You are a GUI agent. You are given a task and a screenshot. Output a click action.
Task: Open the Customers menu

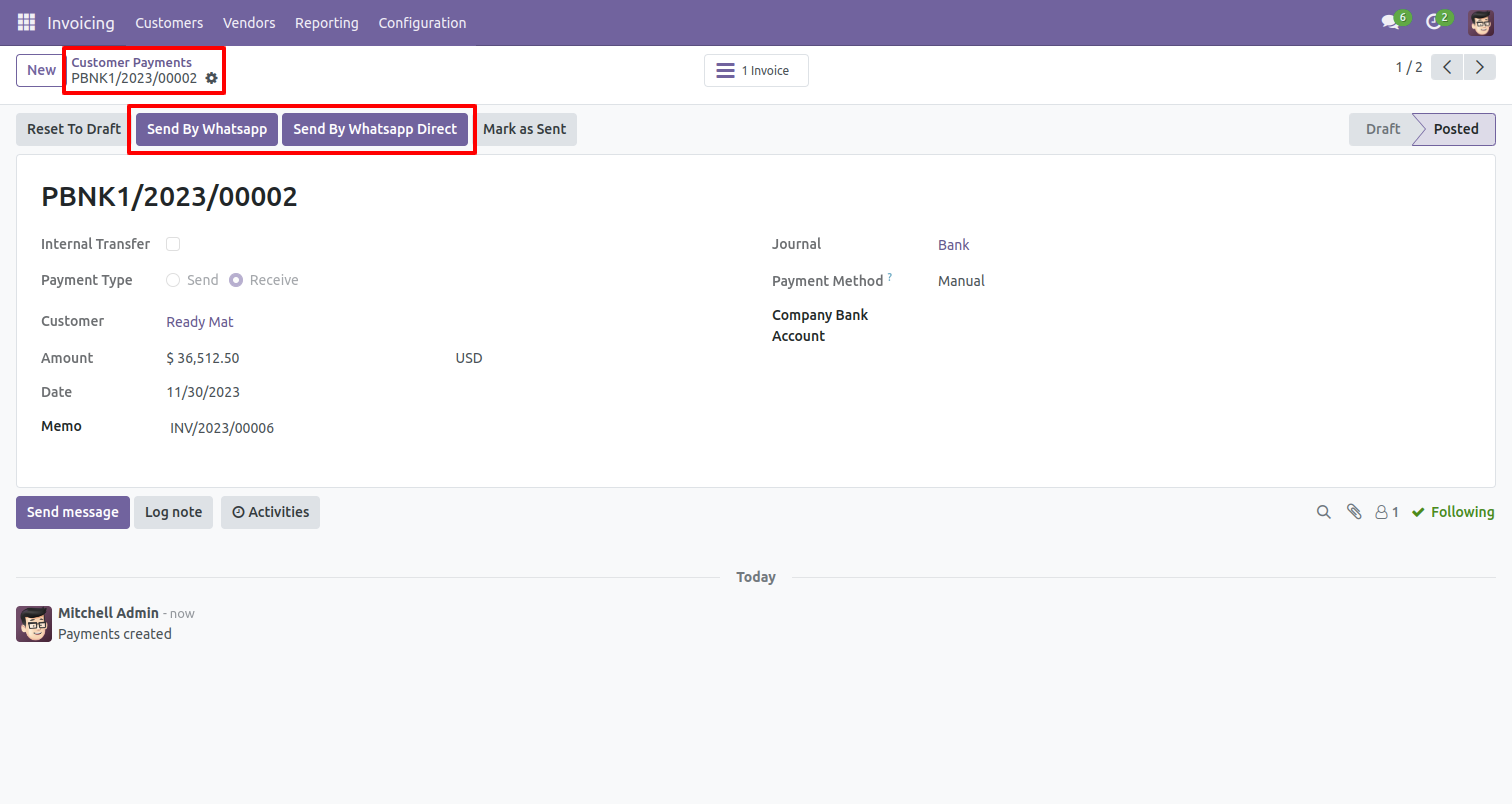(x=169, y=22)
